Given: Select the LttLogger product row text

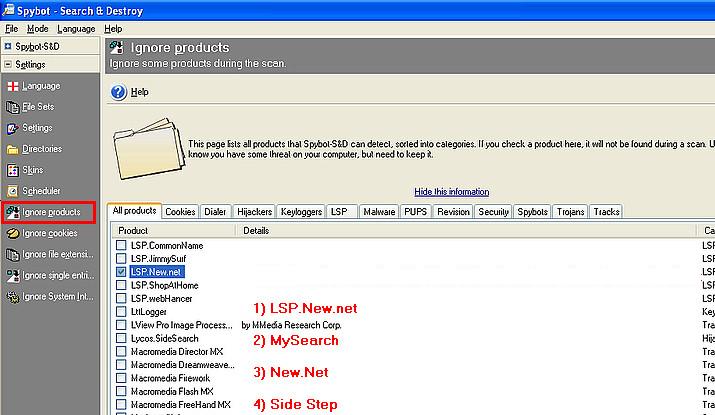Looking at the screenshot, I should click(149, 312).
